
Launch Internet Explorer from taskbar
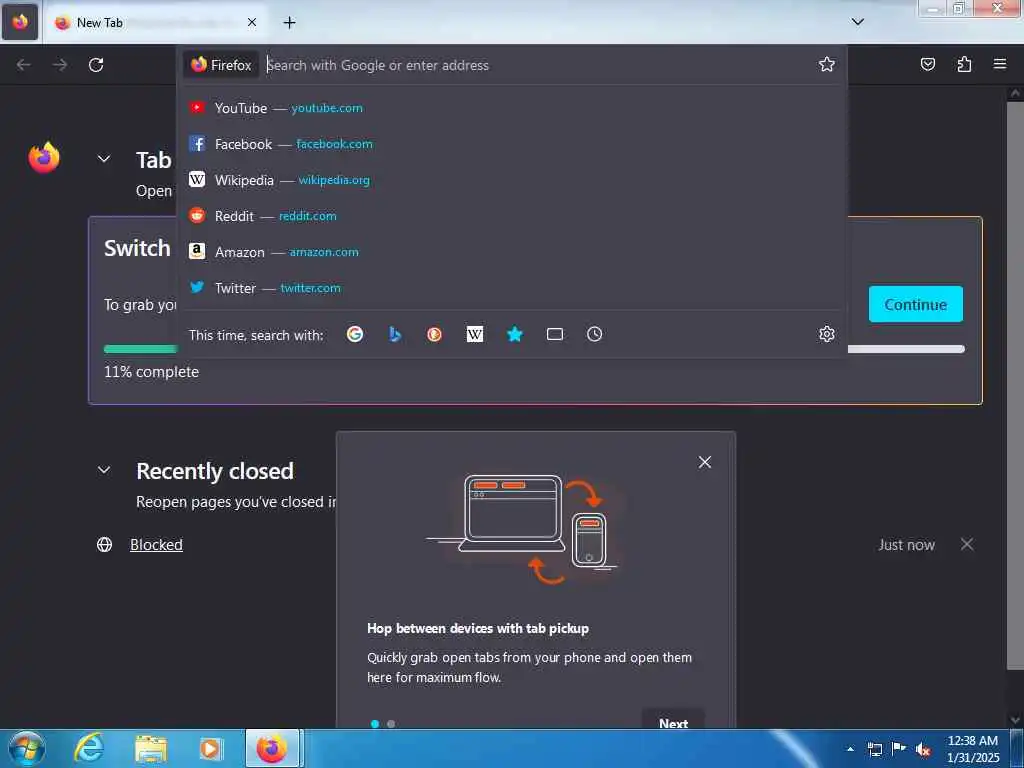(89, 748)
